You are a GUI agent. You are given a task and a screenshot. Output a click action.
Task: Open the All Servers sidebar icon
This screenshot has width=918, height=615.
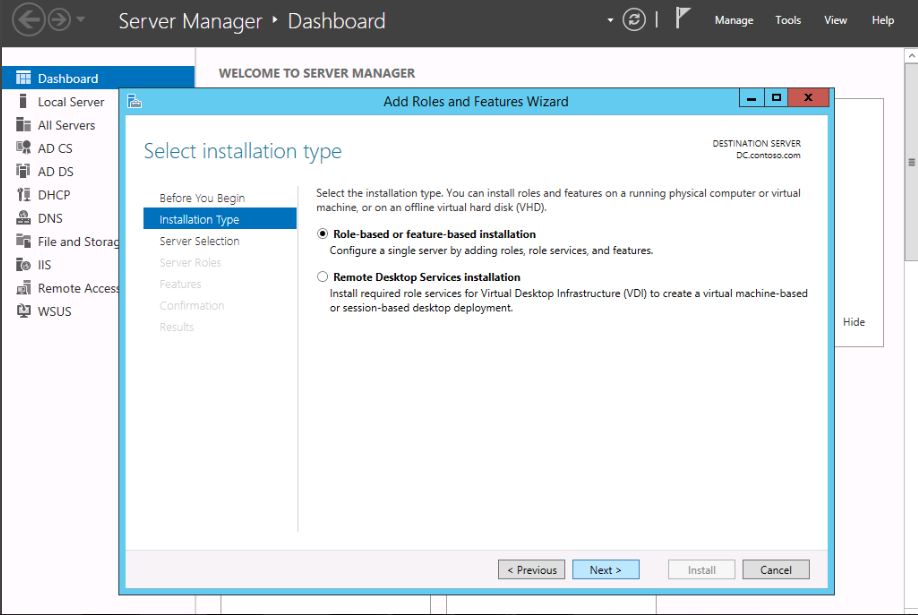pos(23,125)
